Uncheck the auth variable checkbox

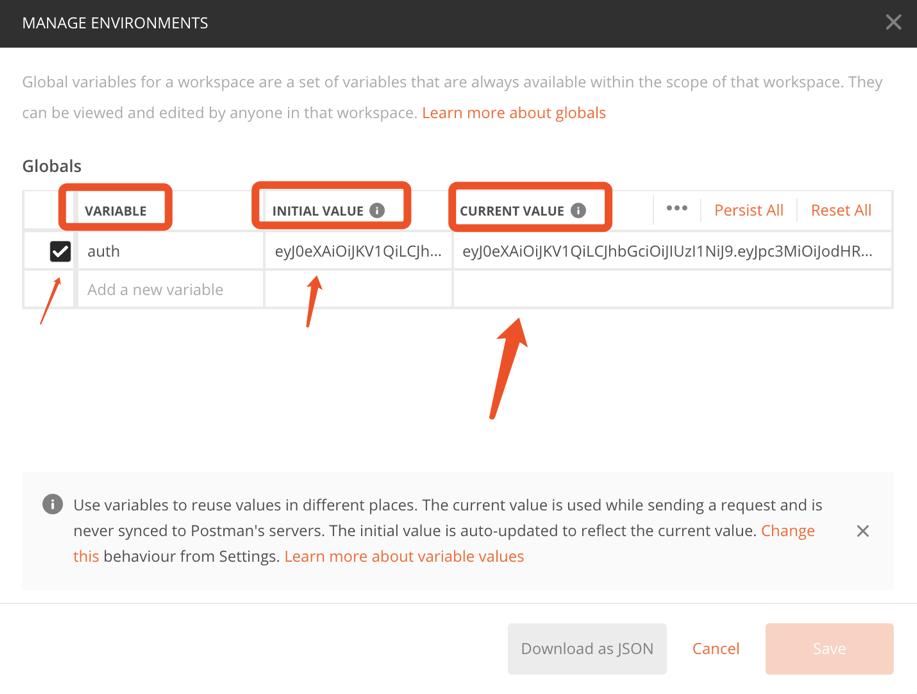point(59,251)
